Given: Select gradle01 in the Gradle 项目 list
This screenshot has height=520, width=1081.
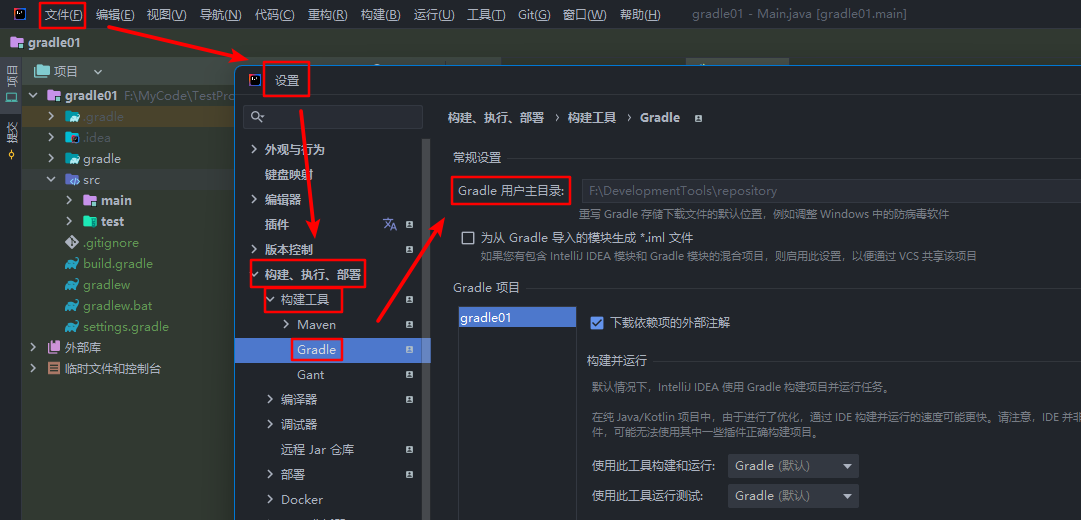Looking at the screenshot, I should [517, 318].
